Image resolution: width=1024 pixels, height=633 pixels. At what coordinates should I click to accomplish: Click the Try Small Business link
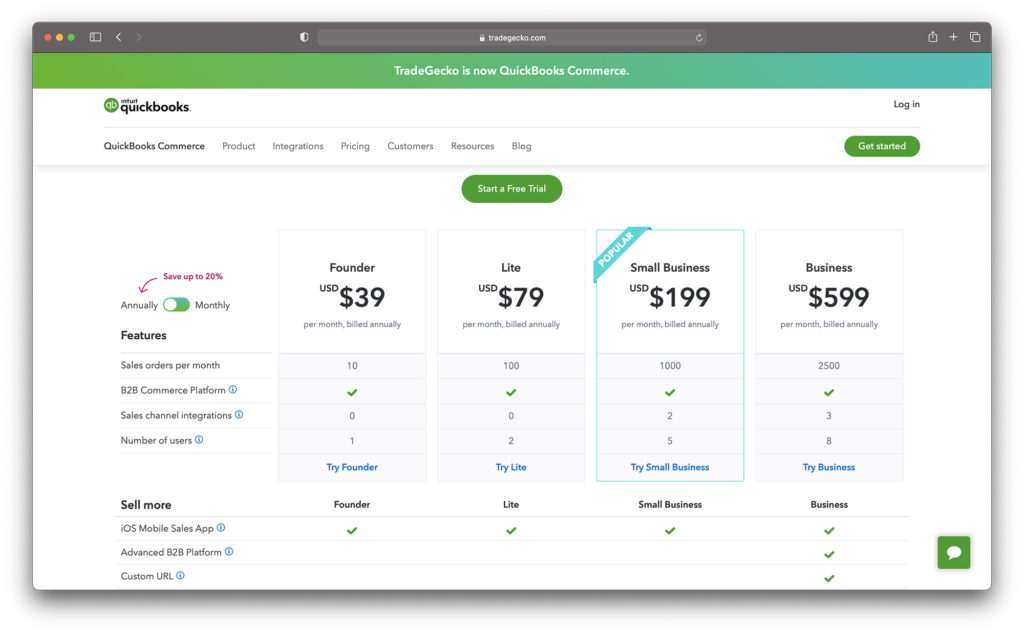[670, 467]
